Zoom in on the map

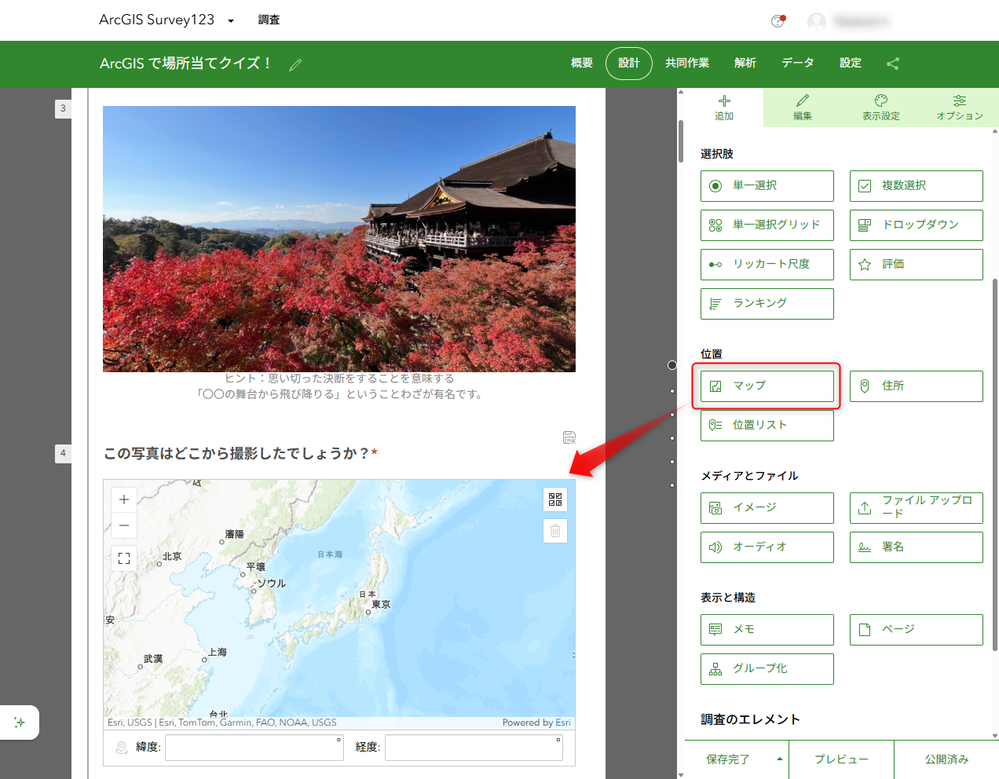124,499
